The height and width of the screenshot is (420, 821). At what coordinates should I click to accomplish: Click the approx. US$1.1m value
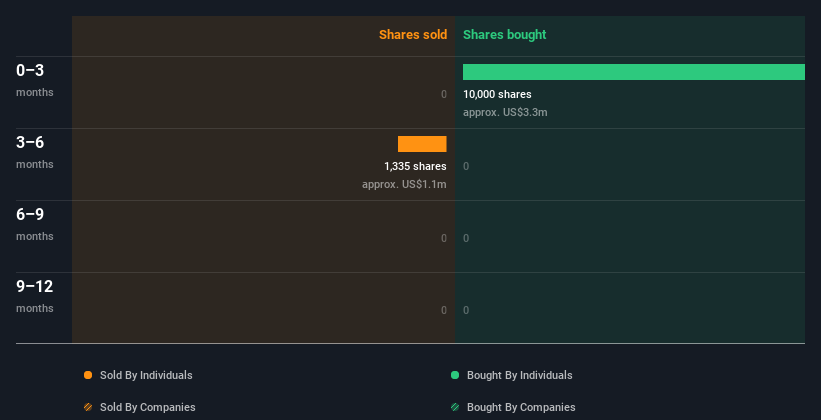404,185
